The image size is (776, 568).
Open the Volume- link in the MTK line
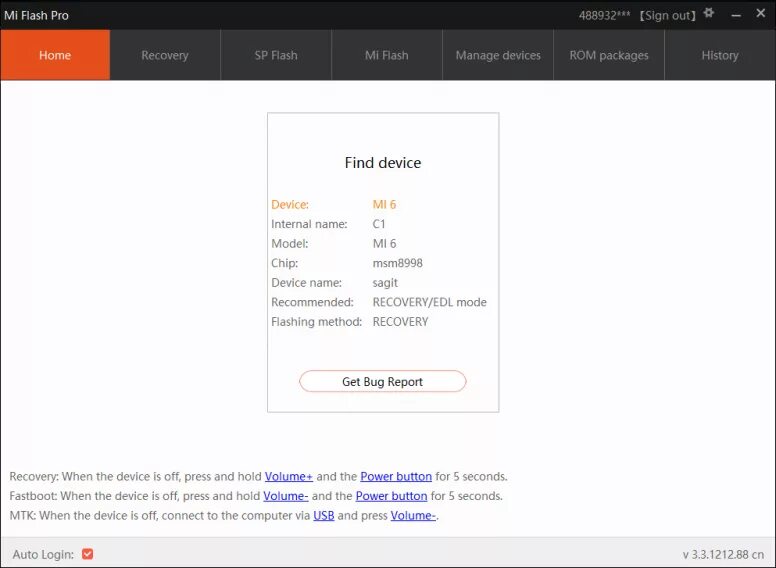point(413,516)
